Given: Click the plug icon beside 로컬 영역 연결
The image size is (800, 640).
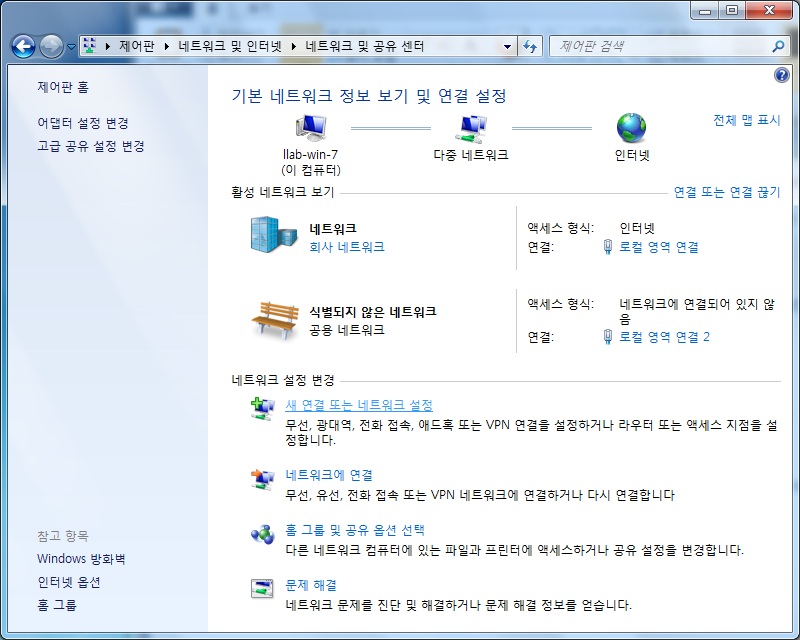Looking at the screenshot, I should point(608,247).
